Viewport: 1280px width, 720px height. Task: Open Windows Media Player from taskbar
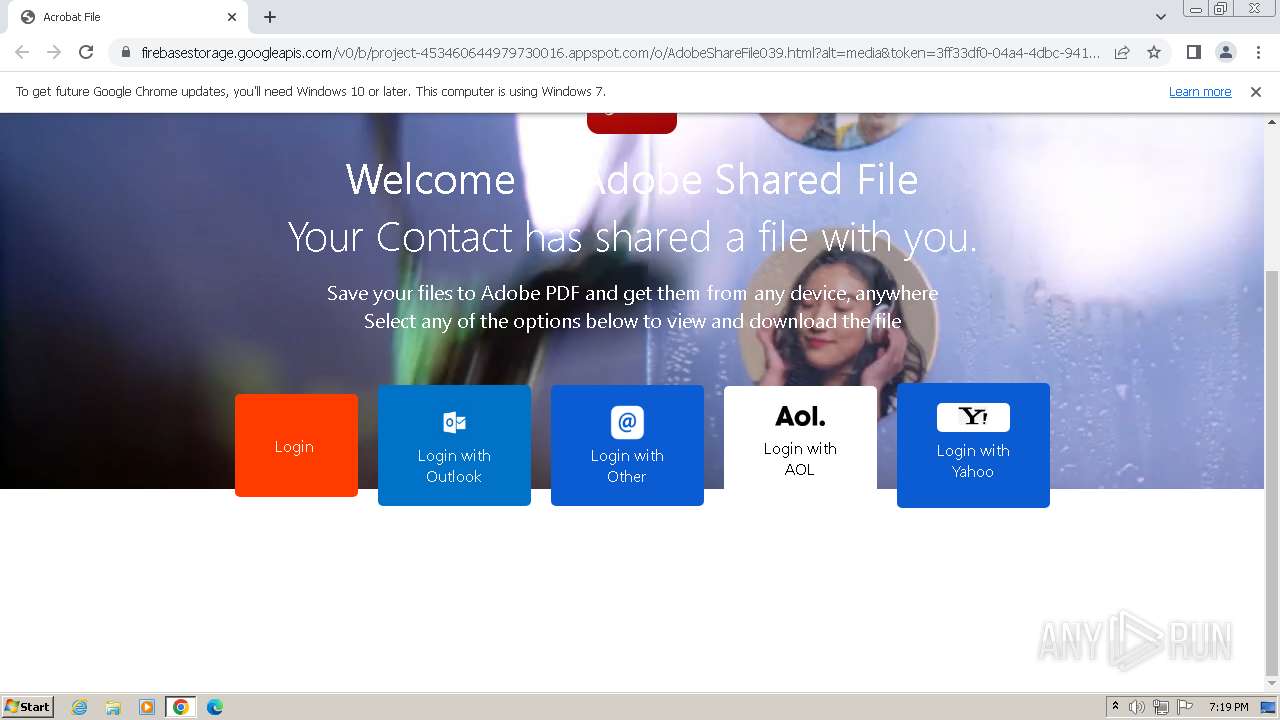click(147, 707)
